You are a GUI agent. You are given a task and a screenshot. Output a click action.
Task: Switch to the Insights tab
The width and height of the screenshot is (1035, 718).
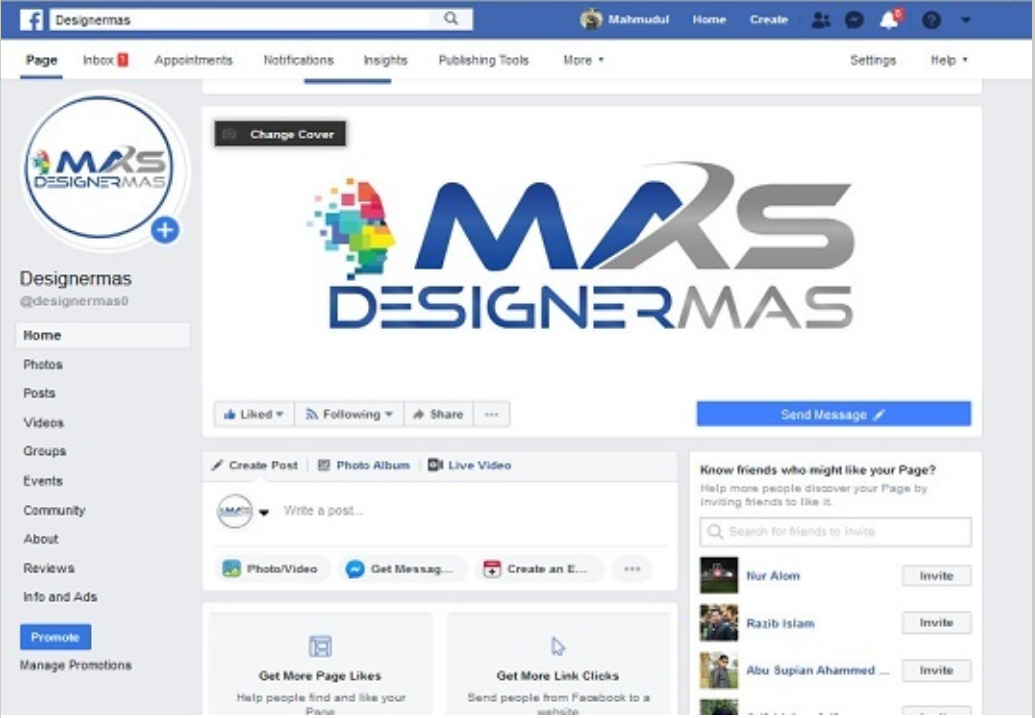385,59
